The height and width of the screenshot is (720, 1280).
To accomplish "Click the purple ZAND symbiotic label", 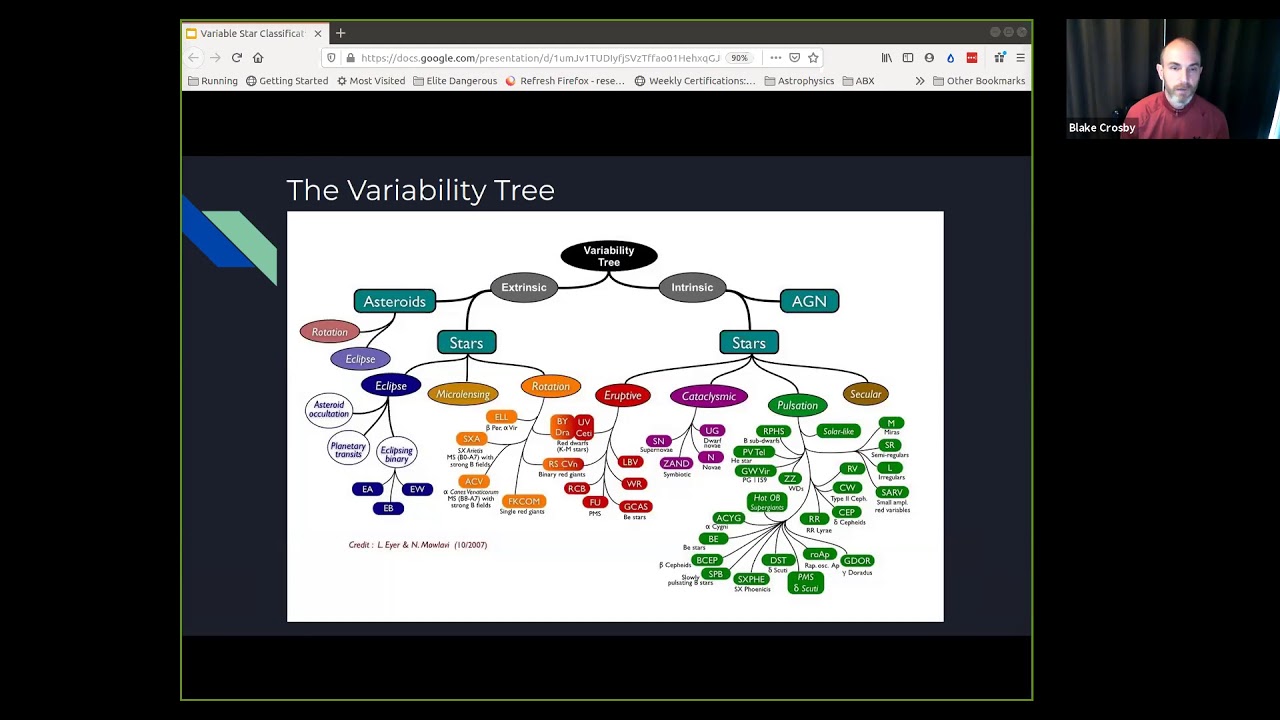I will 676,463.
